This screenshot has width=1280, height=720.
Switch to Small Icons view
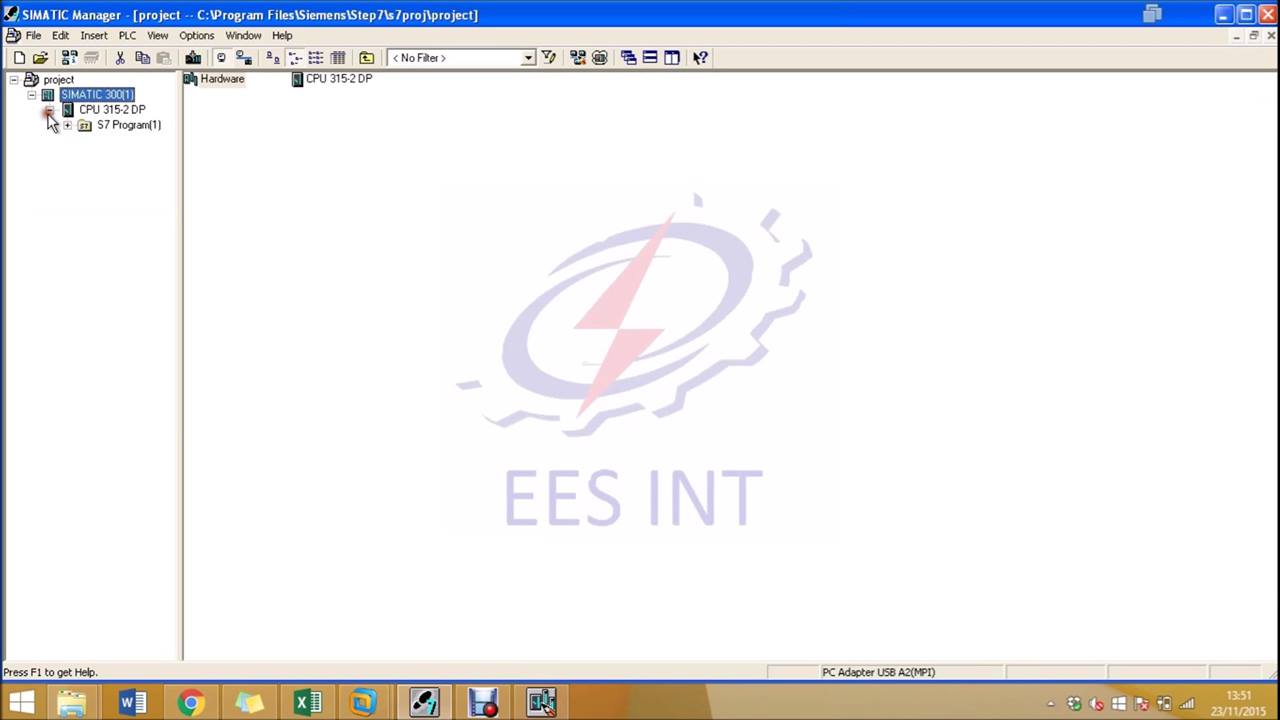(x=295, y=58)
